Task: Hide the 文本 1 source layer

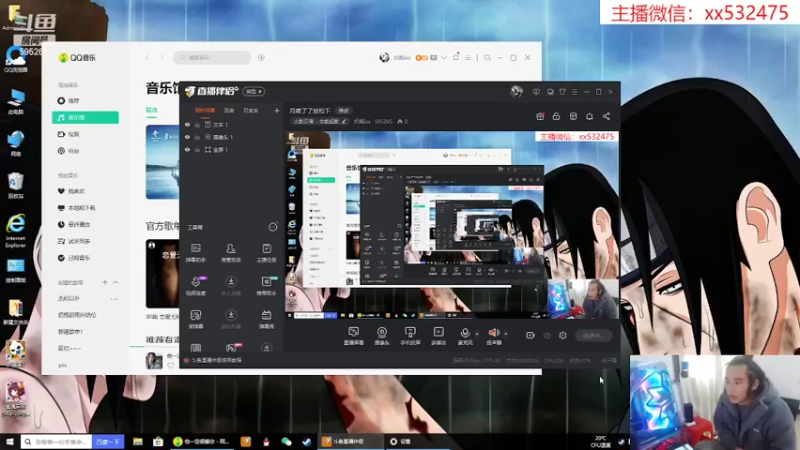Action: click(x=187, y=124)
